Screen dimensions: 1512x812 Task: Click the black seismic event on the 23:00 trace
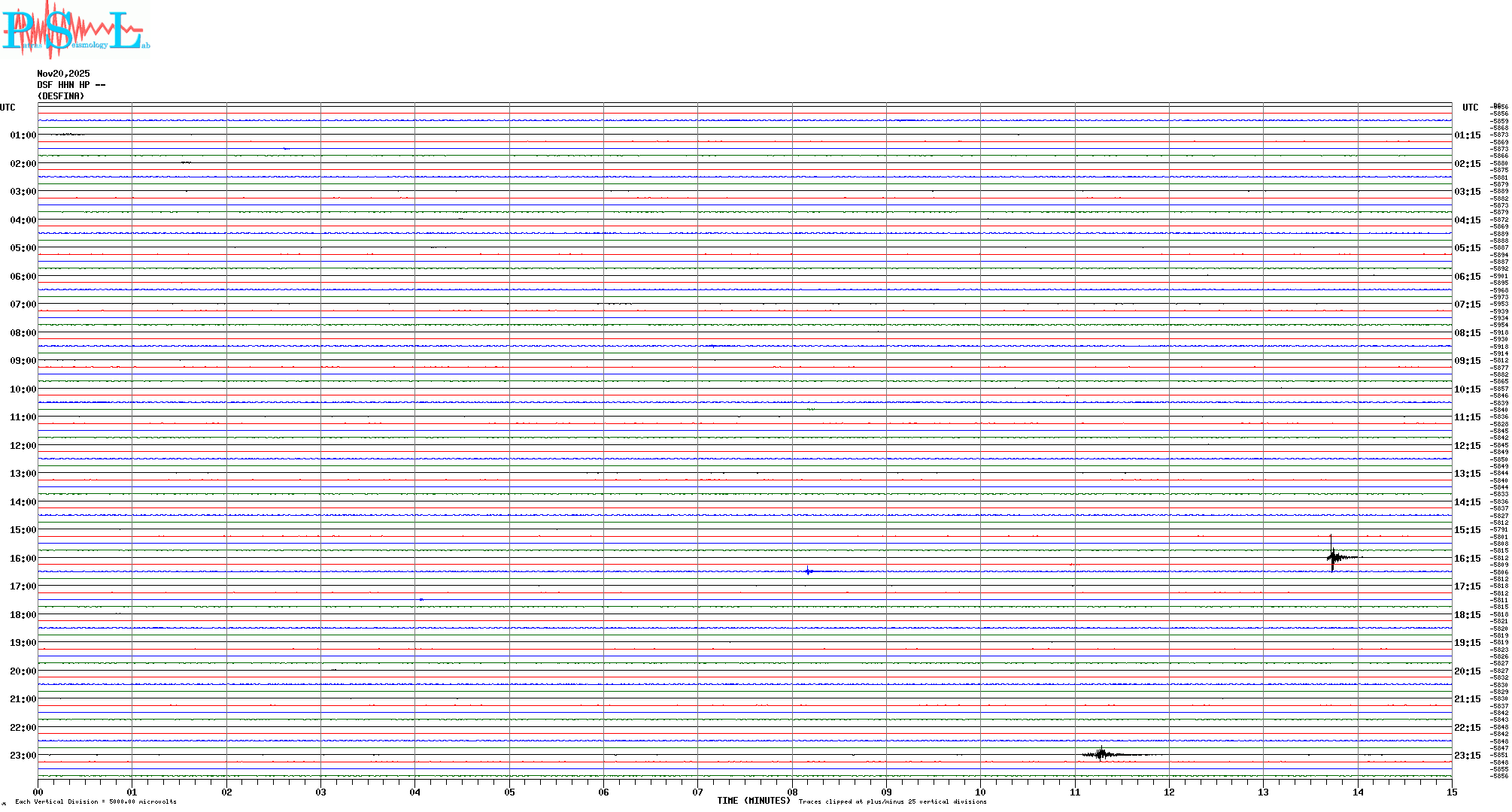coord(1101,754)
